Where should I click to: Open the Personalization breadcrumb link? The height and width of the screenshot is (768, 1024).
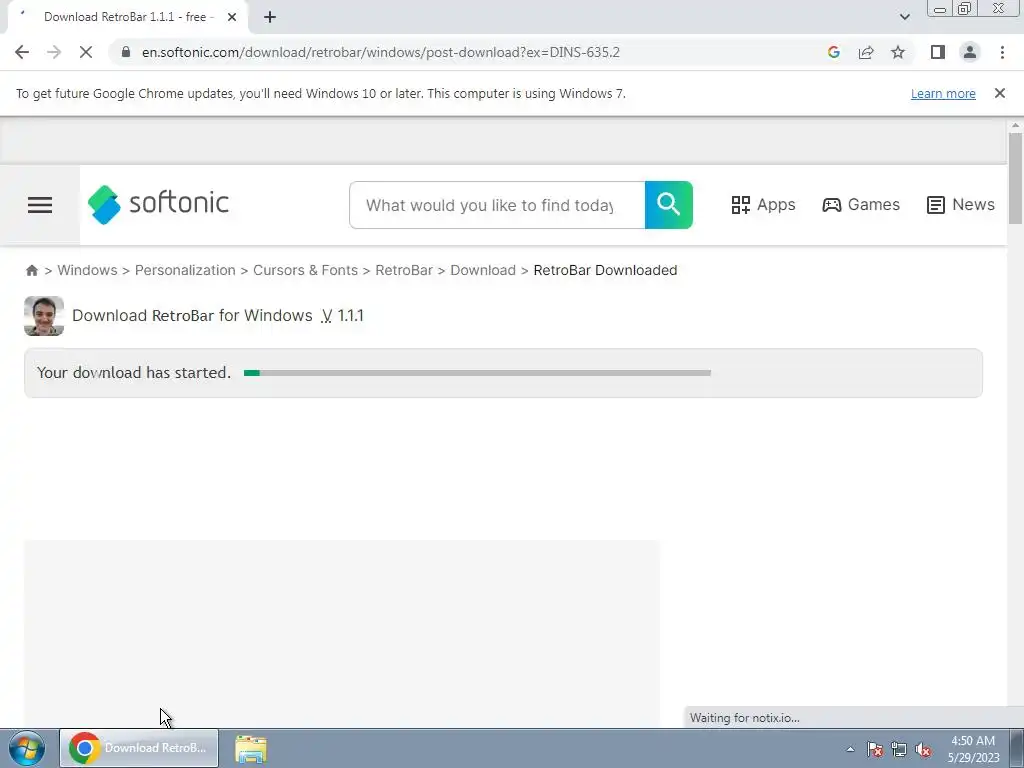pyautogui.click(x=185, y=270)
